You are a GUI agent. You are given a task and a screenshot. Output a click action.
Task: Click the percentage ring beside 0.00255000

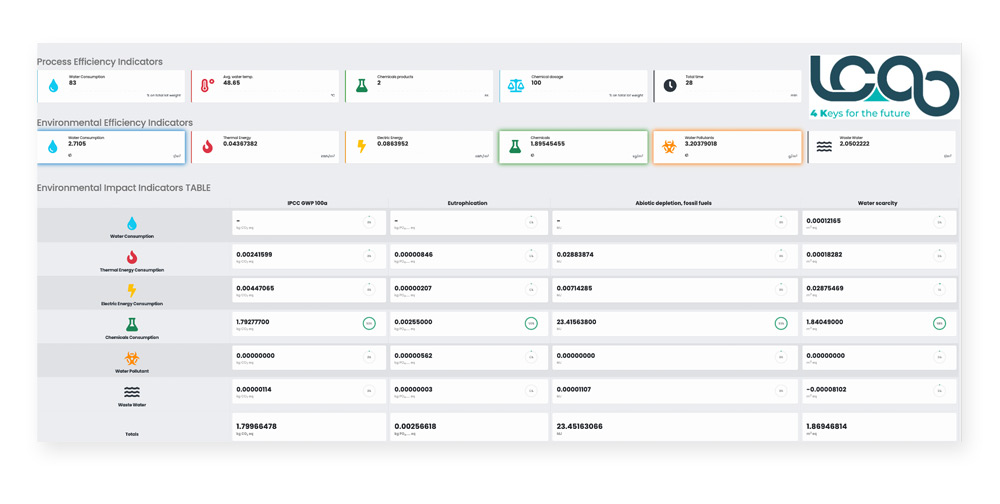pos(531,323)
